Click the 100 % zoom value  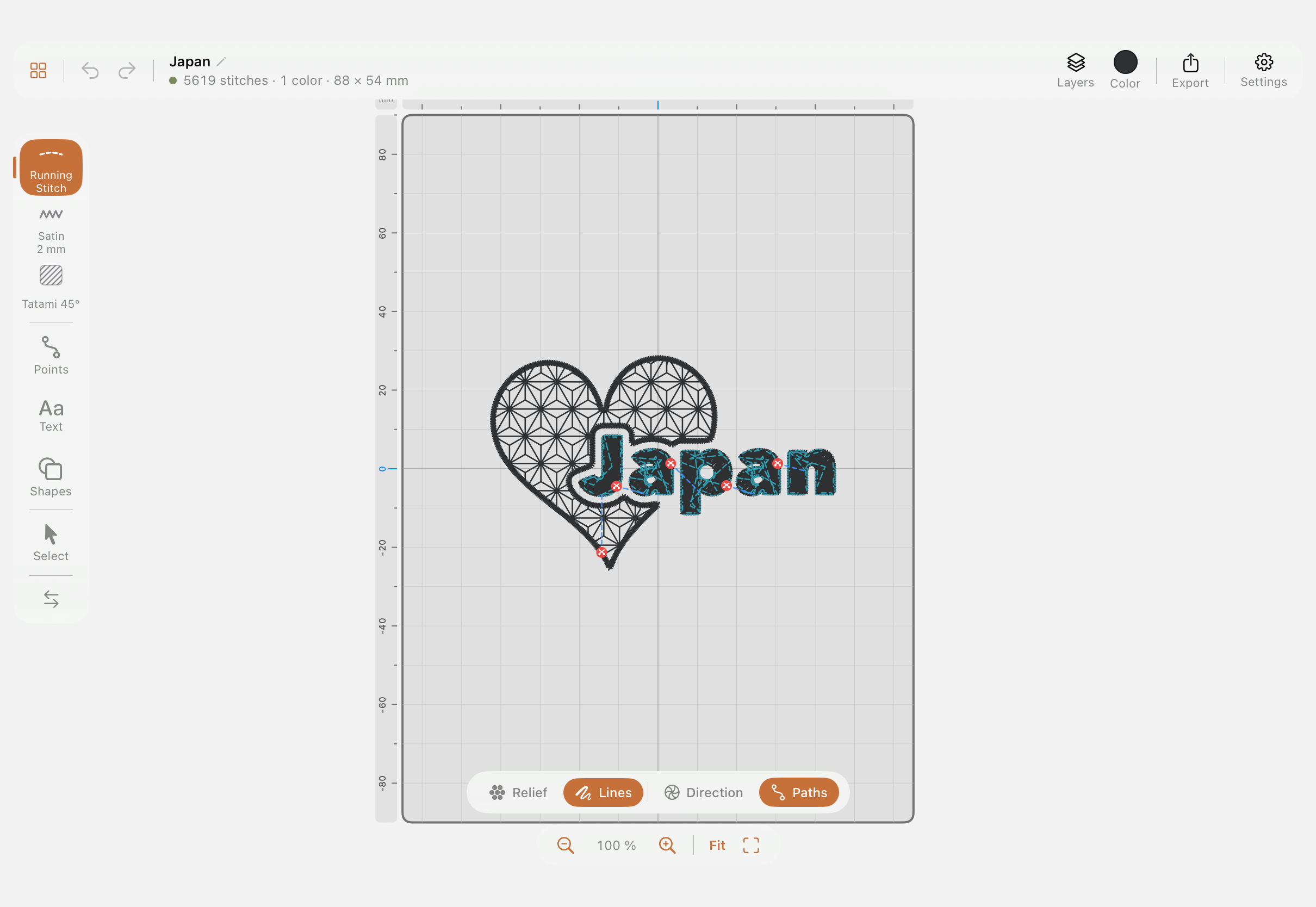tap(616, 845)
